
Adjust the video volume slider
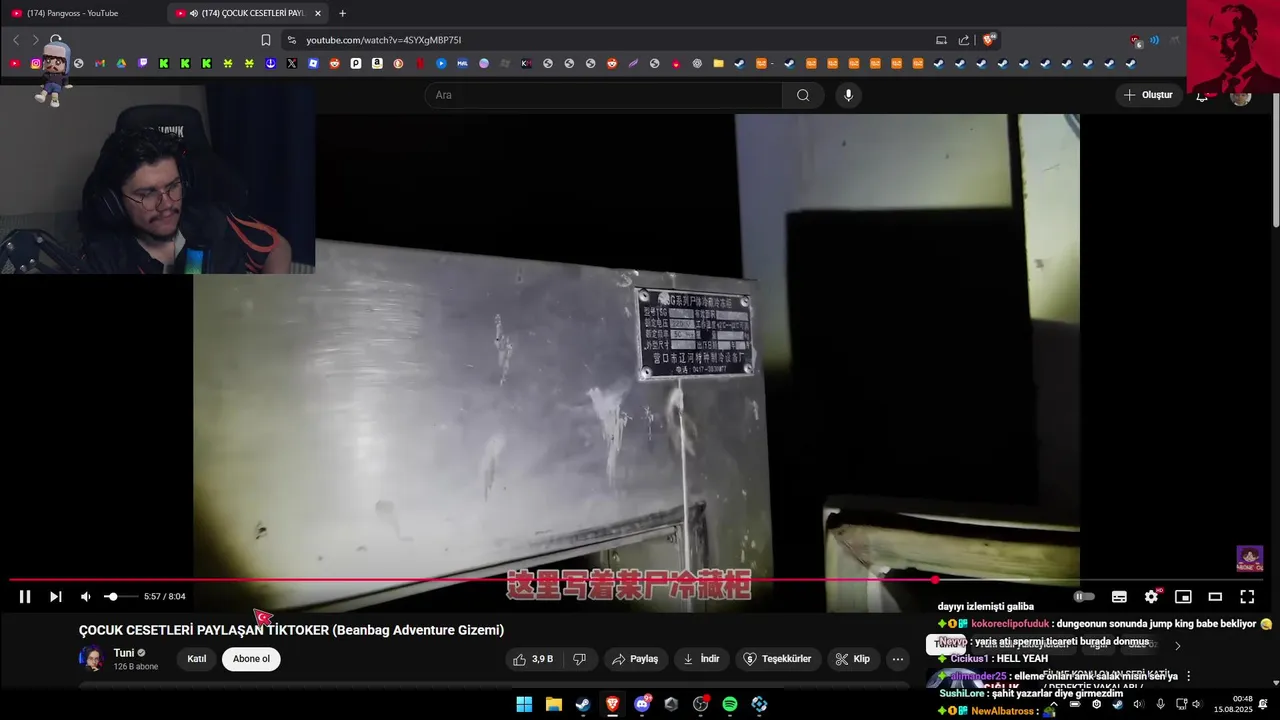point(120,597)
